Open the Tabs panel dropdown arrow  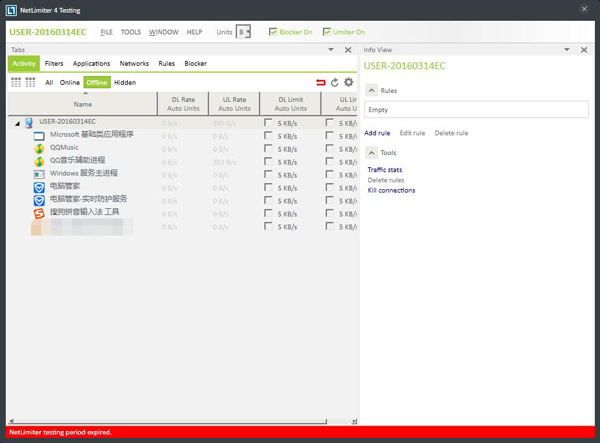click(331, 50)
